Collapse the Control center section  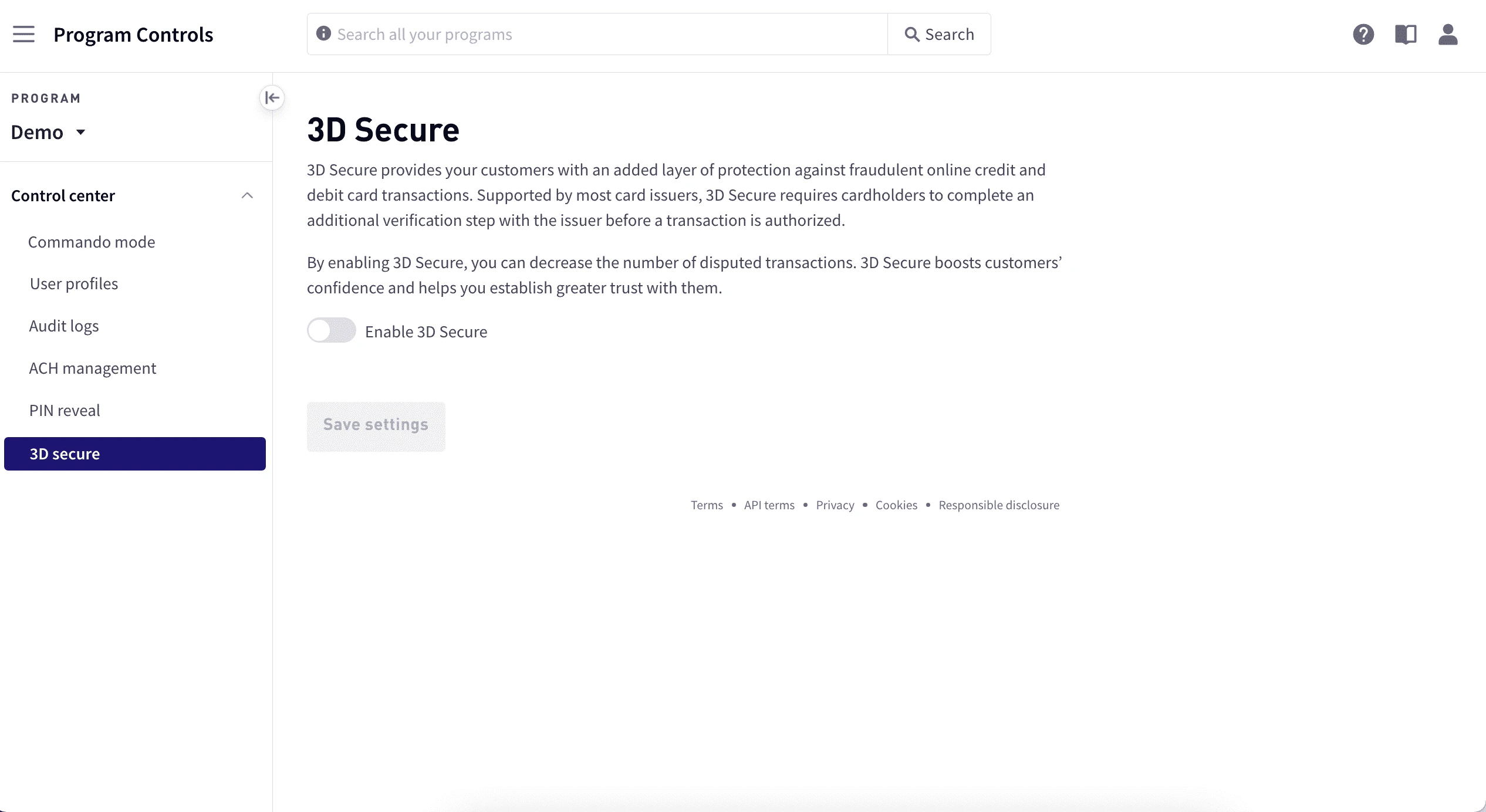pos(247,195)
